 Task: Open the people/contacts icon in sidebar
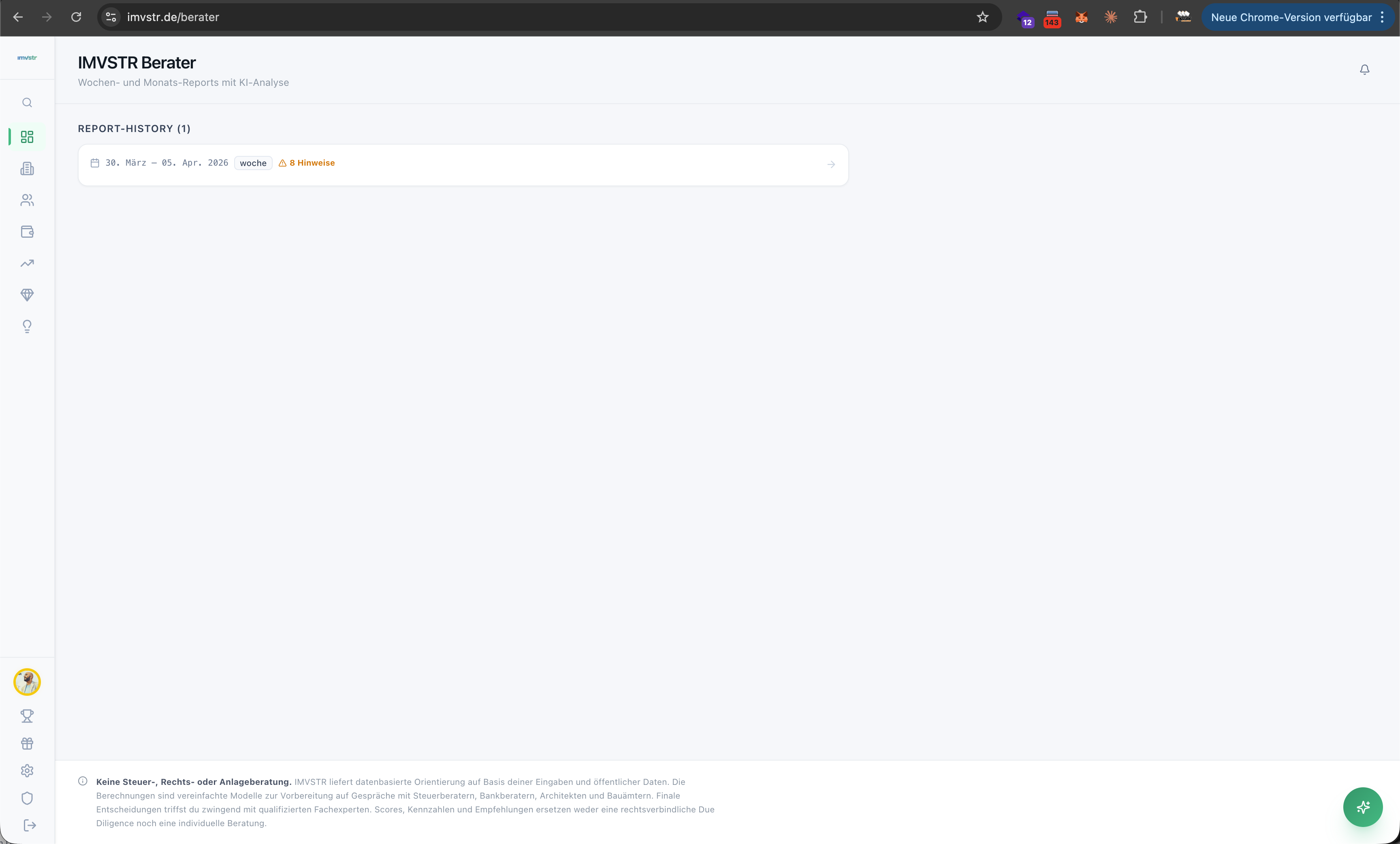coord(27,200)
